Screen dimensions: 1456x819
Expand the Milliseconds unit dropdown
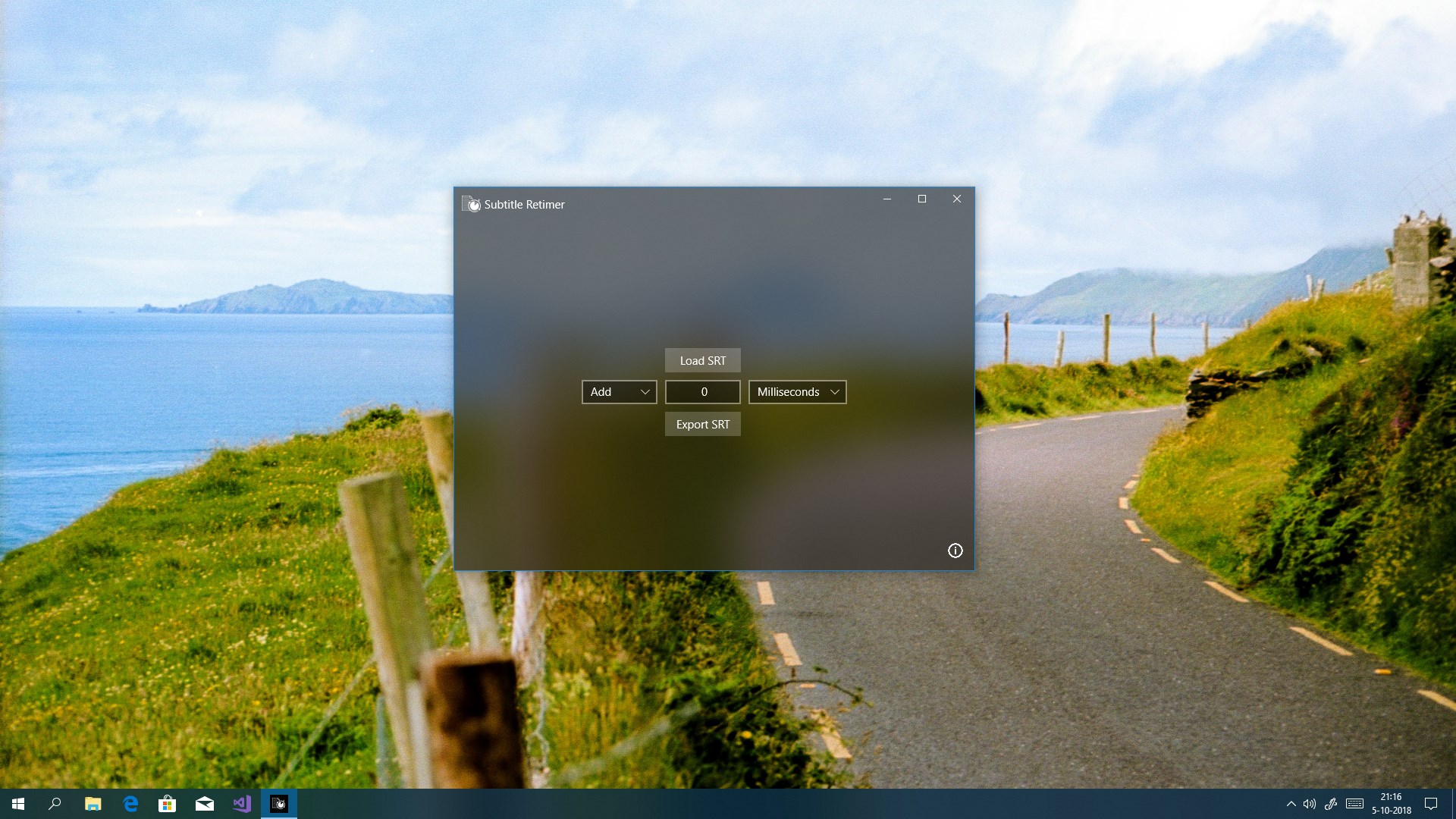pyautogui.click(x=797, y=392)
